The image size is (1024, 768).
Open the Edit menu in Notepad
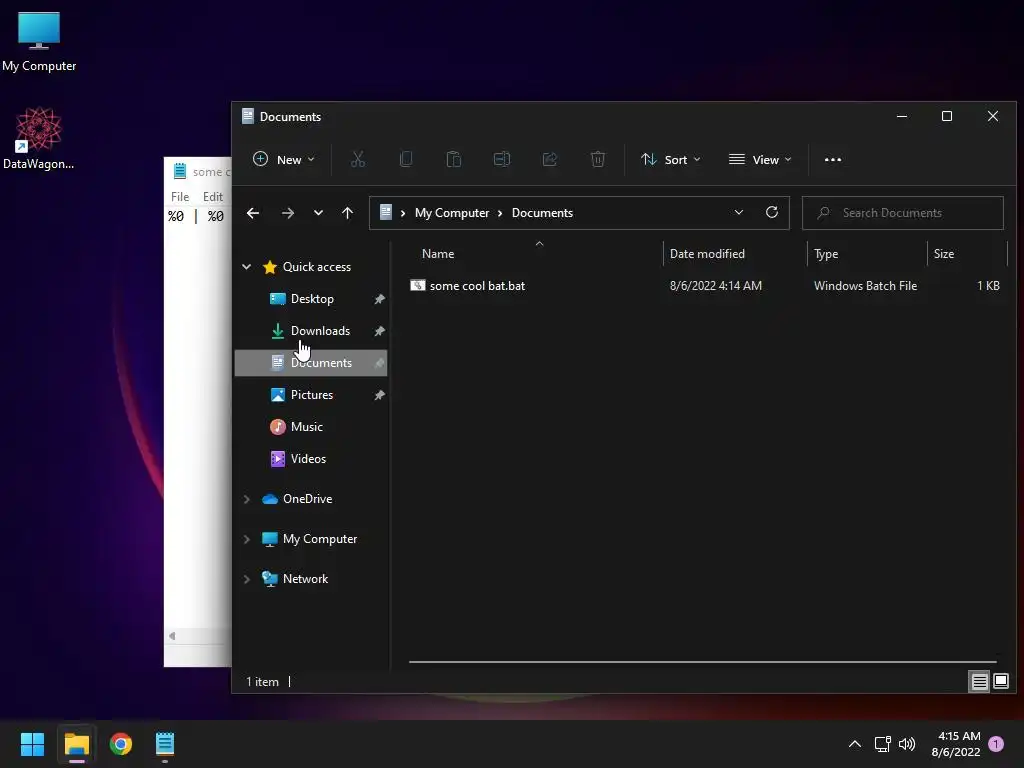pyautogui.click(x=212, y=197)
